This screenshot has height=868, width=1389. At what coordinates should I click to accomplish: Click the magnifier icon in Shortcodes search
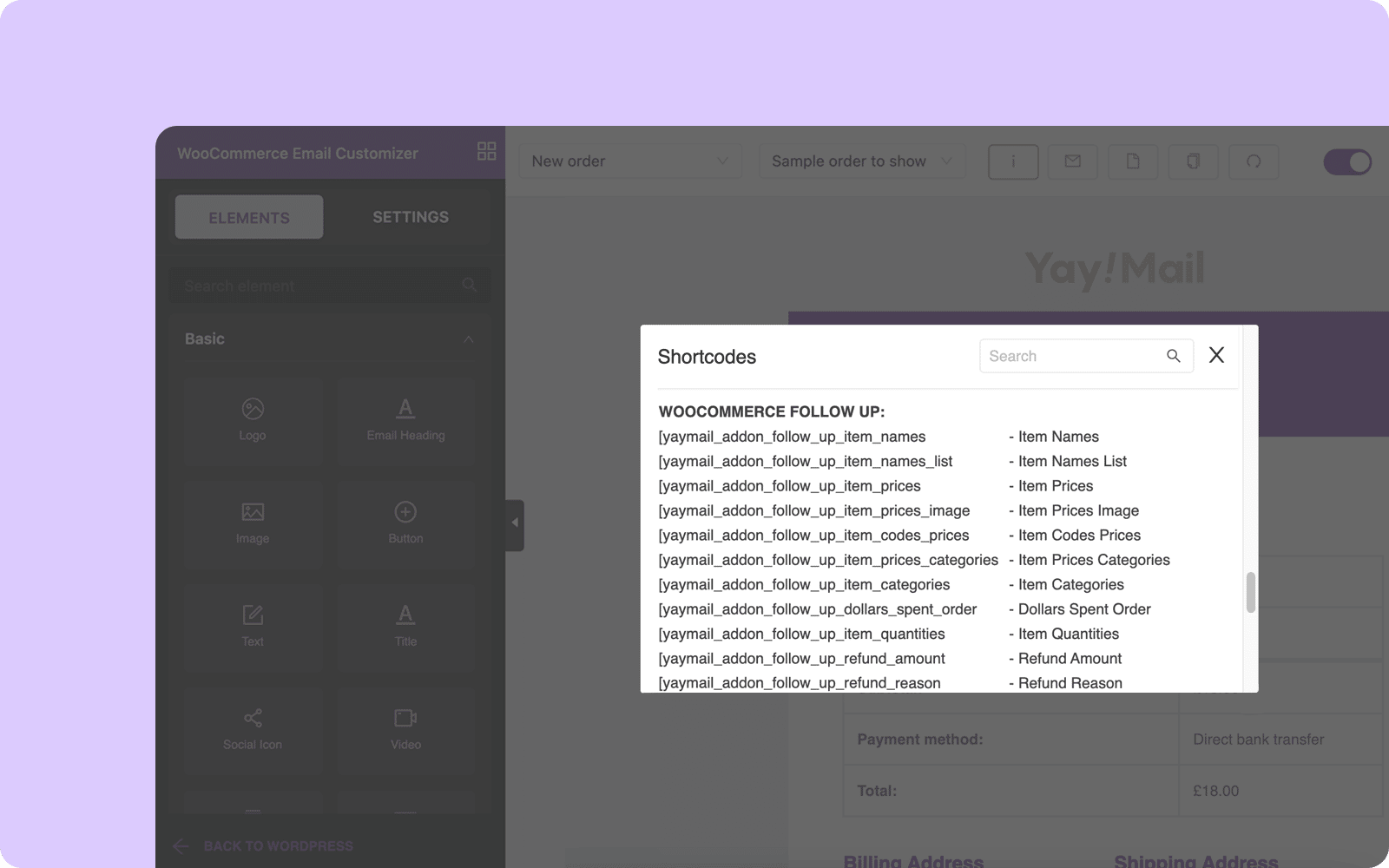point(1174,356)
